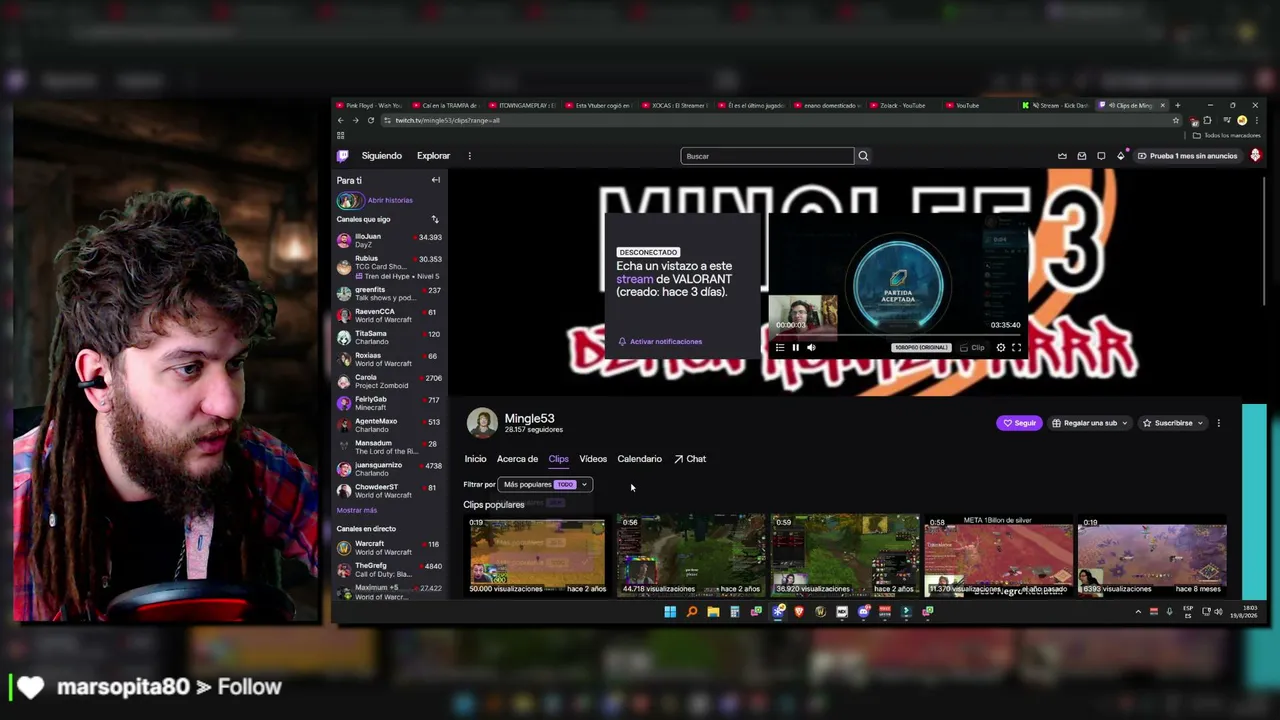The width and height of the screenshot is (1280, 720).
Task: Open the three-dot menu beside Explorar
Action: pyautogui.click(x=469, y=156)
